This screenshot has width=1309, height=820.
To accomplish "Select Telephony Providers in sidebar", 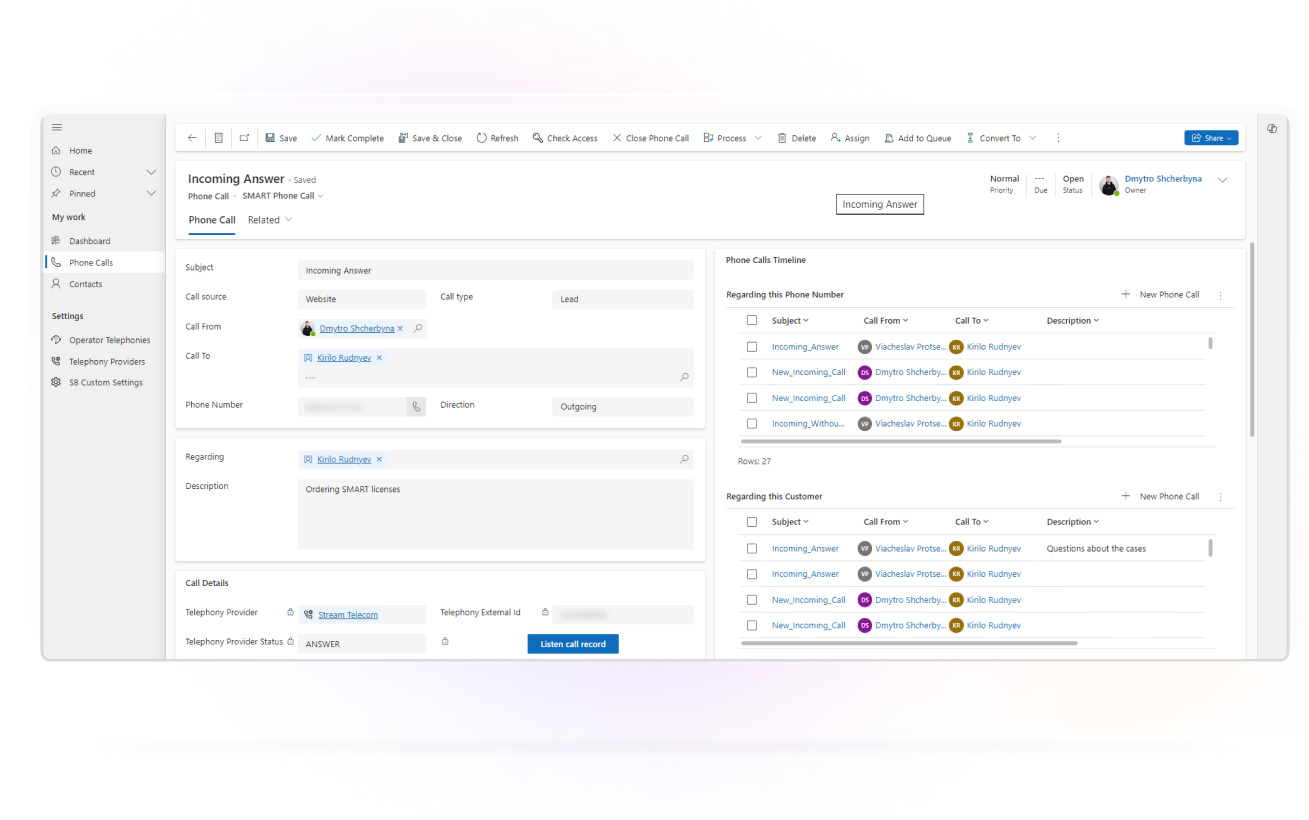I will (x=106, y=362).
